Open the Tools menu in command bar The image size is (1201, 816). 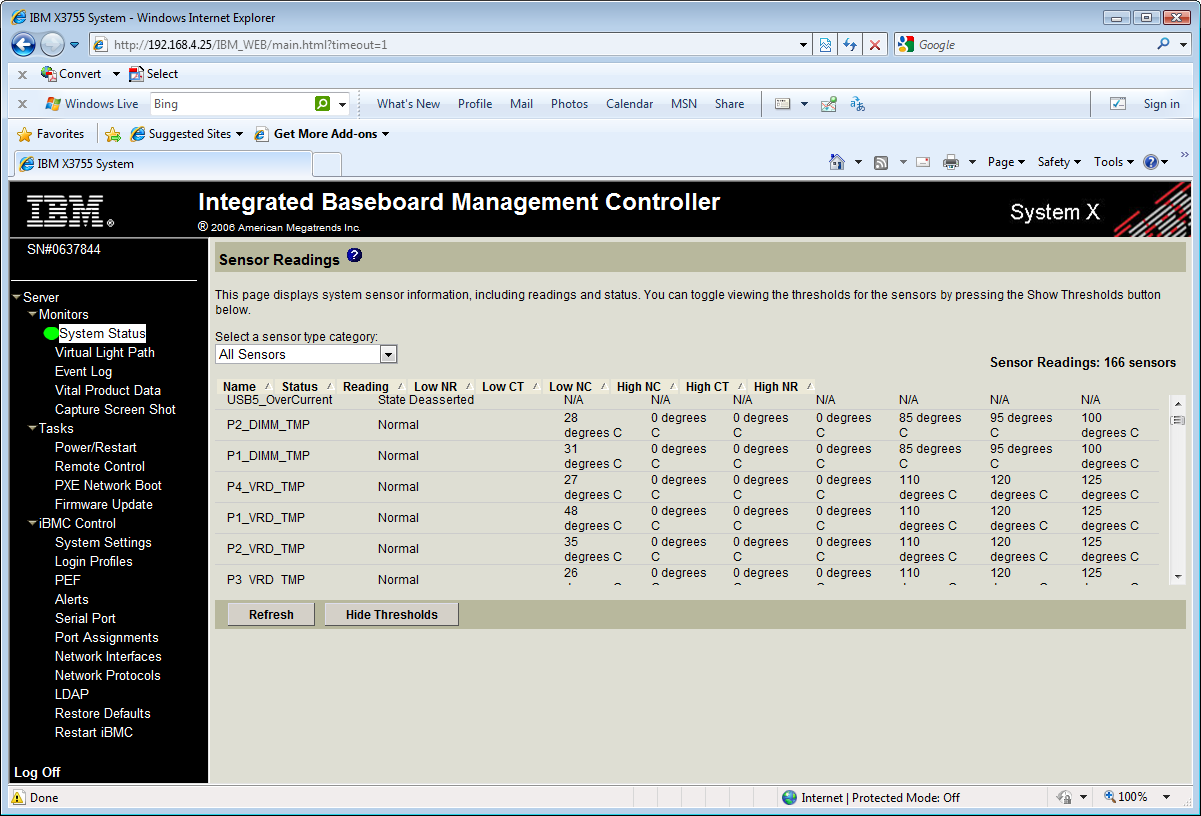(1113, 162)
